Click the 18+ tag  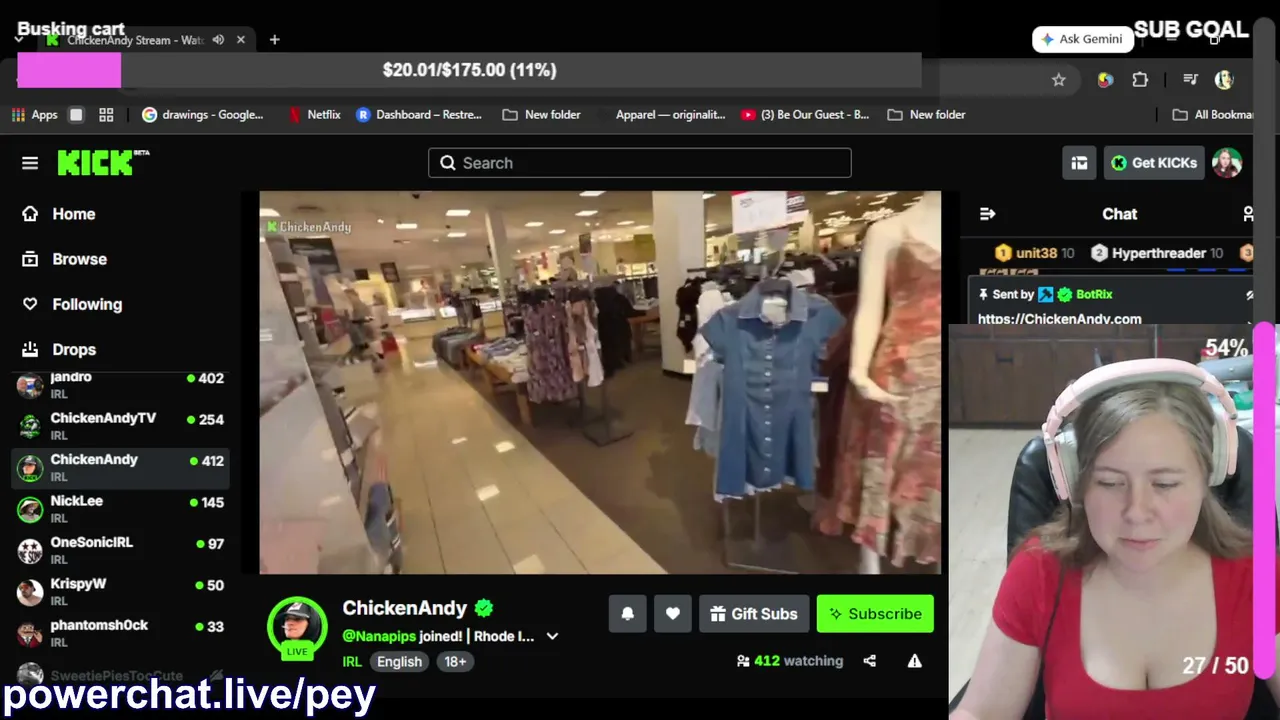[455, 662]
